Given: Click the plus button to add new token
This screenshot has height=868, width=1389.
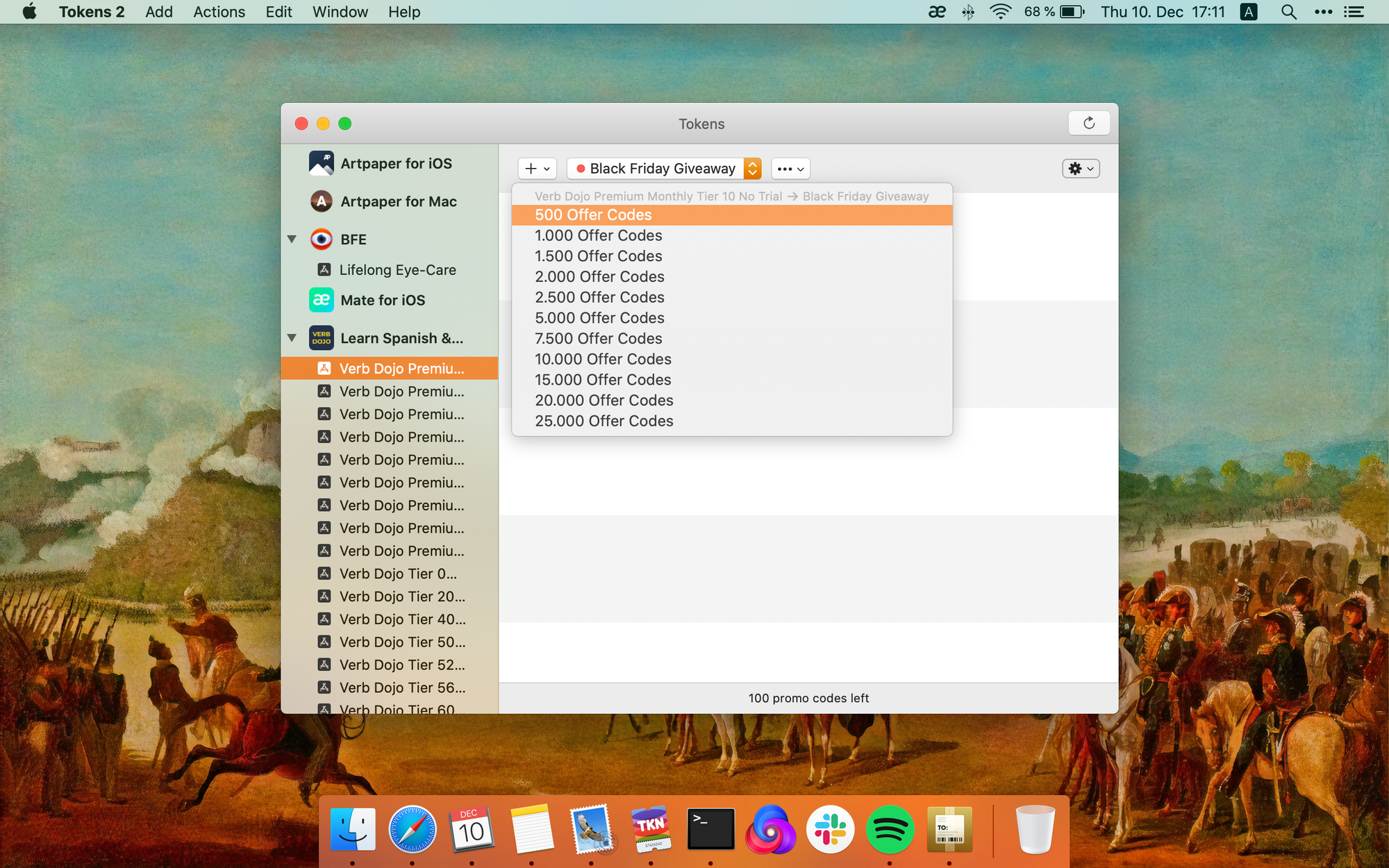Looking at the screenshot, I should click(530, 168).
